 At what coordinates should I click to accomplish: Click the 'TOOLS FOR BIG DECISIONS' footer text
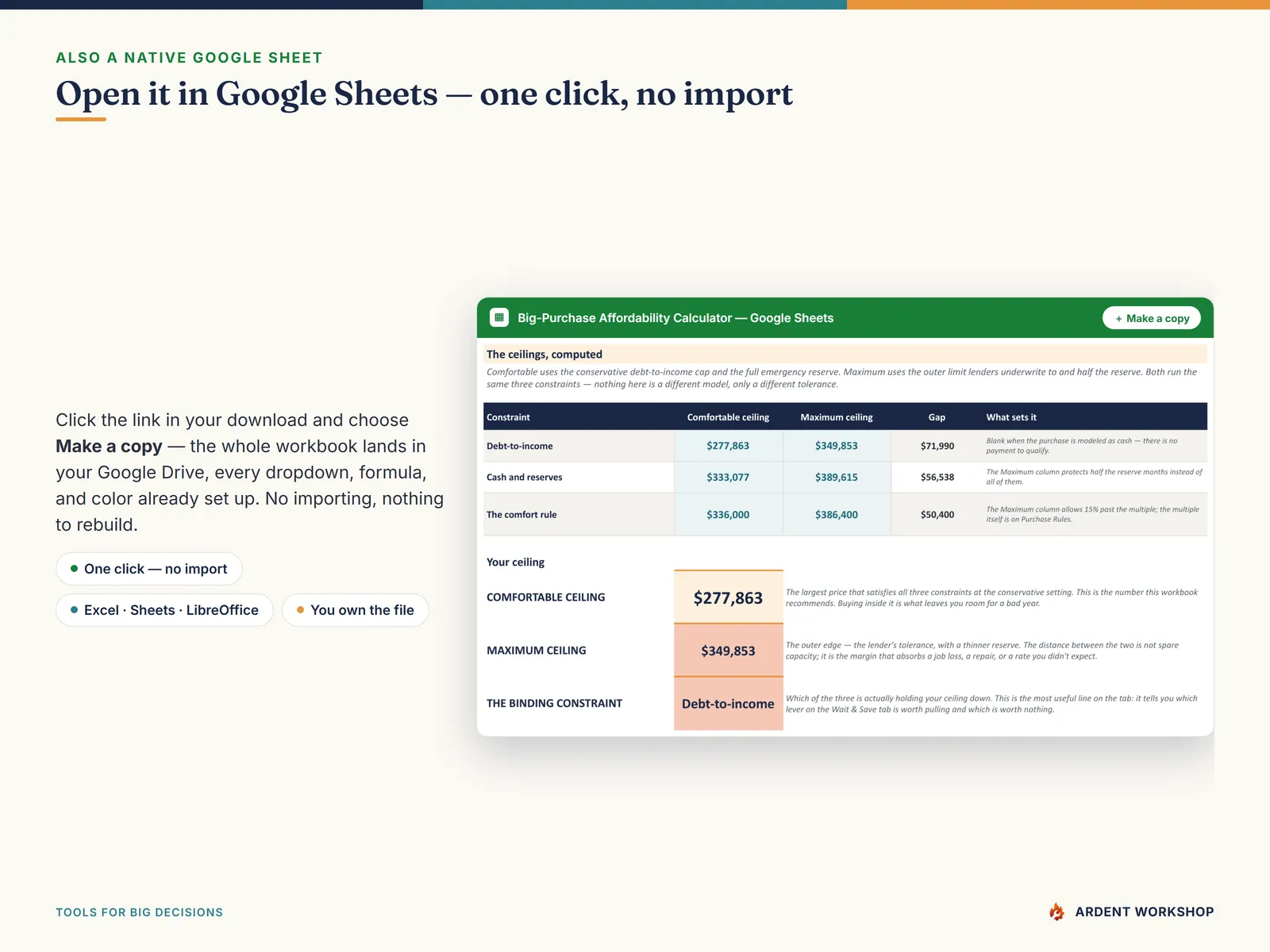coord(139,912)
